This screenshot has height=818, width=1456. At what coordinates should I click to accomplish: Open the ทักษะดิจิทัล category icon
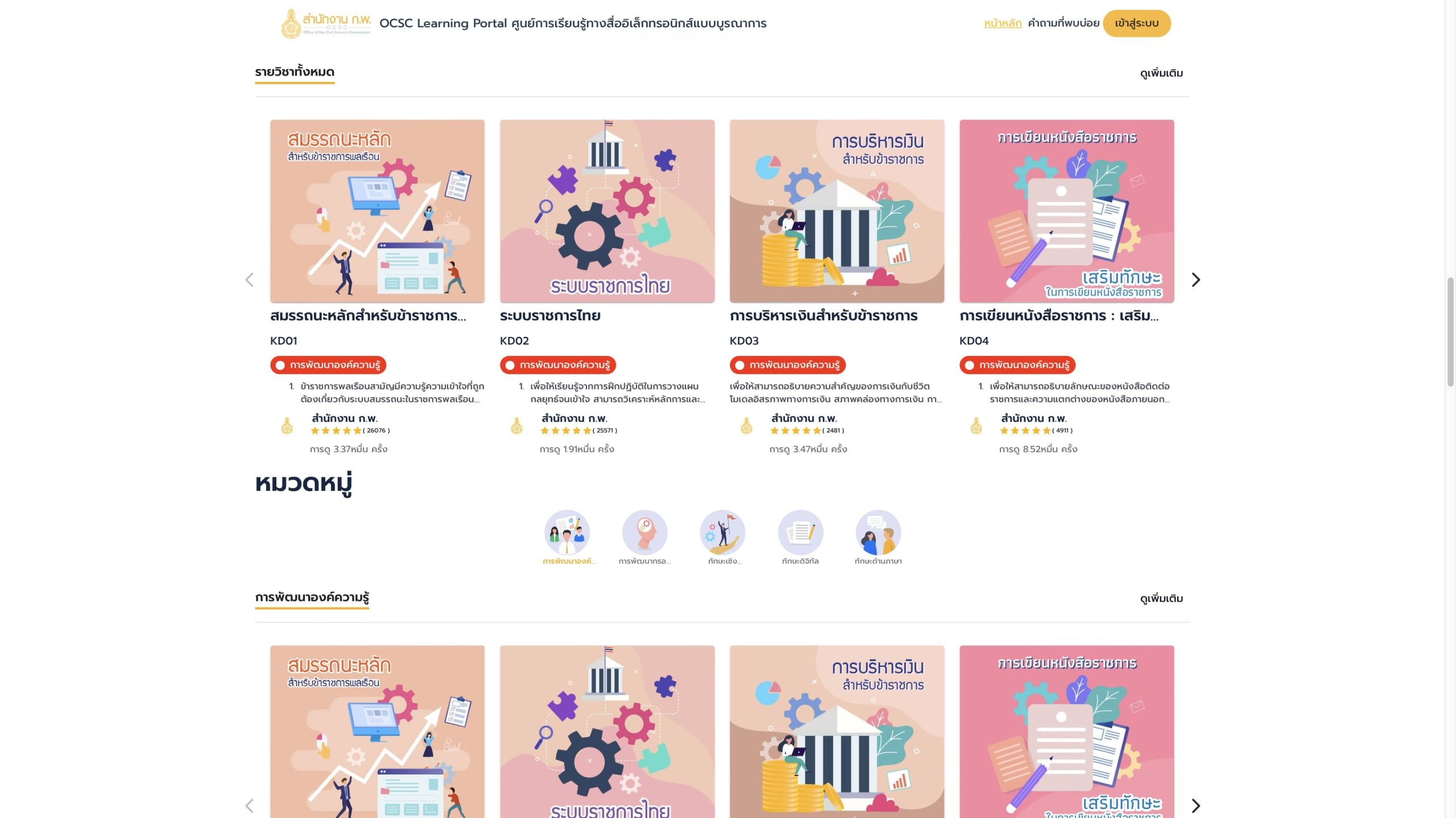pos(800,533)
